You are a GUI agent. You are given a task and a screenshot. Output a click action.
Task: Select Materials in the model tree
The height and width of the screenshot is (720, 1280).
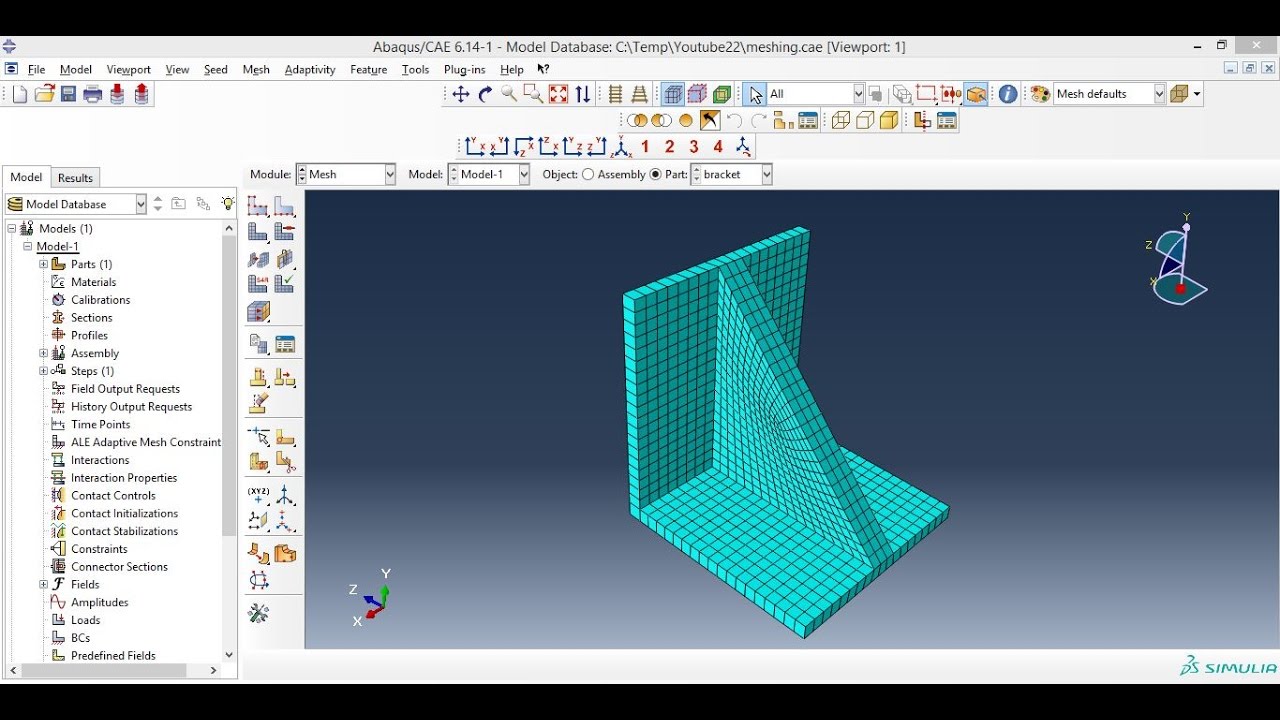click(94, 282)
